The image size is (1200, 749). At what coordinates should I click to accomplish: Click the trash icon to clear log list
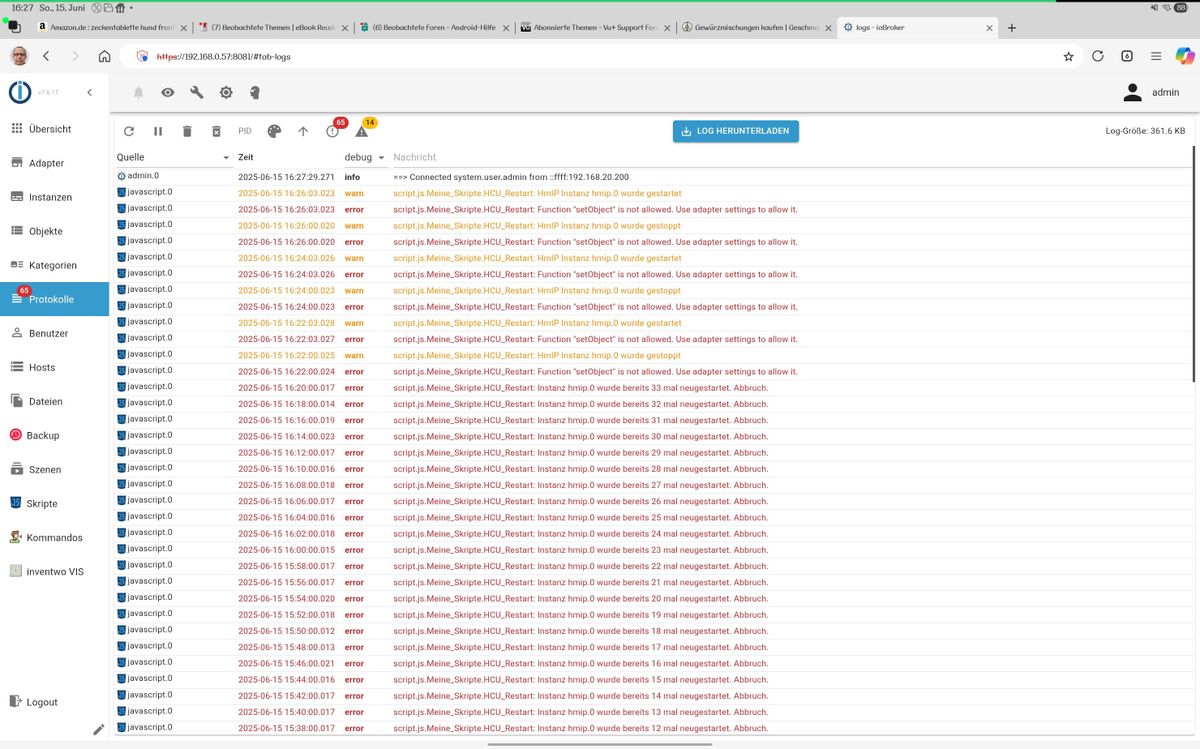187,131
